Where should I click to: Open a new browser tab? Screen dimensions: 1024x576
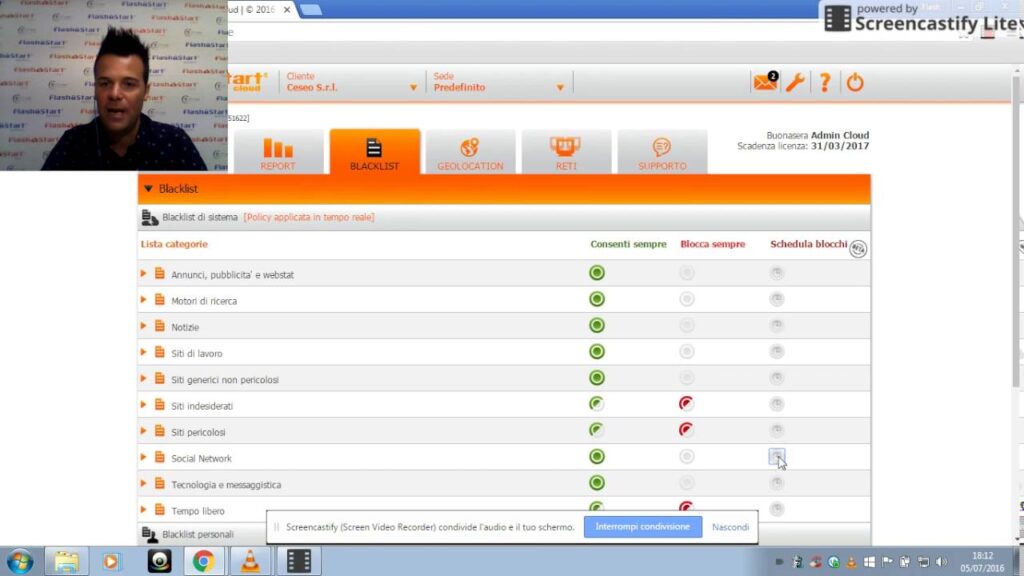[x=311, y=10]
